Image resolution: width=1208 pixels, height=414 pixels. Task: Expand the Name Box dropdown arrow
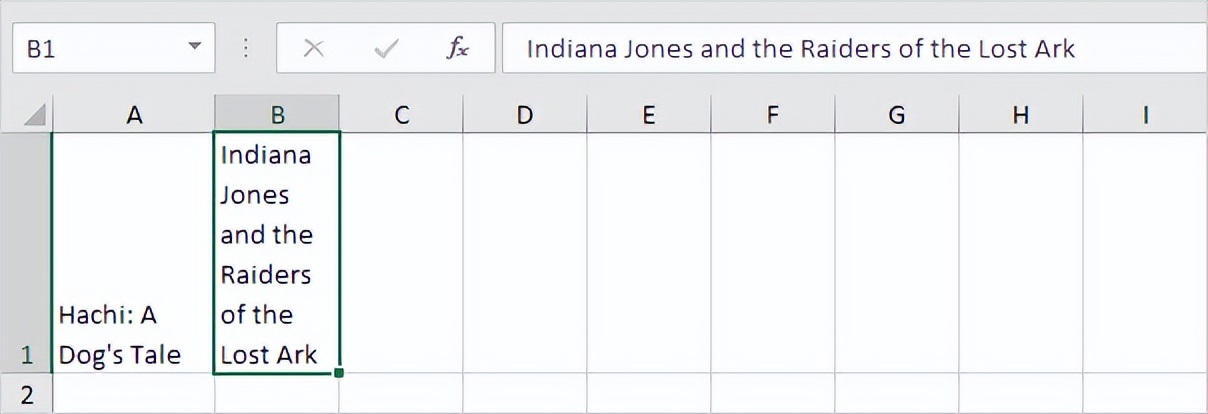(x=194, y=47)
